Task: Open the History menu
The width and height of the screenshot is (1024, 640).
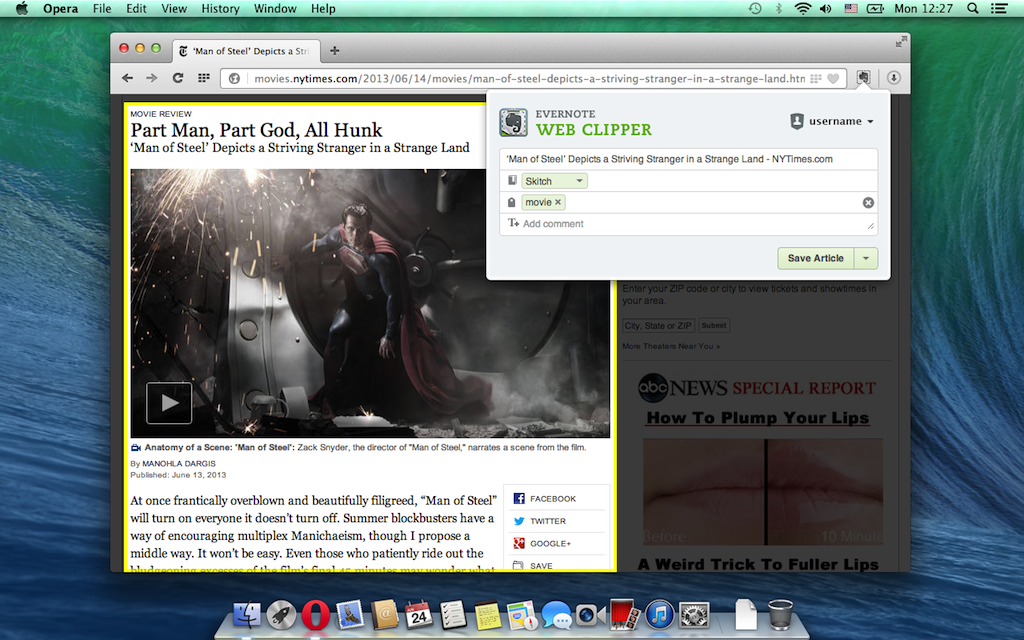Action: coord(220,9)
